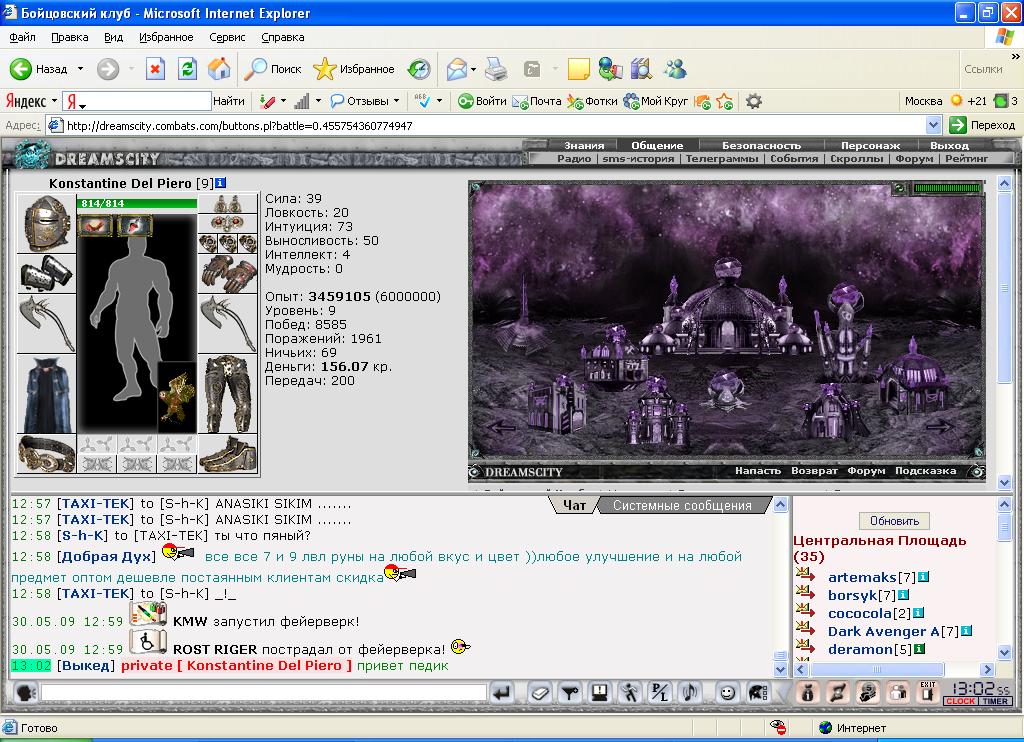Click Напасть under the city map
Image resolution: width=1024 pixels, height=742 pixels.
(x=758, y=470)
